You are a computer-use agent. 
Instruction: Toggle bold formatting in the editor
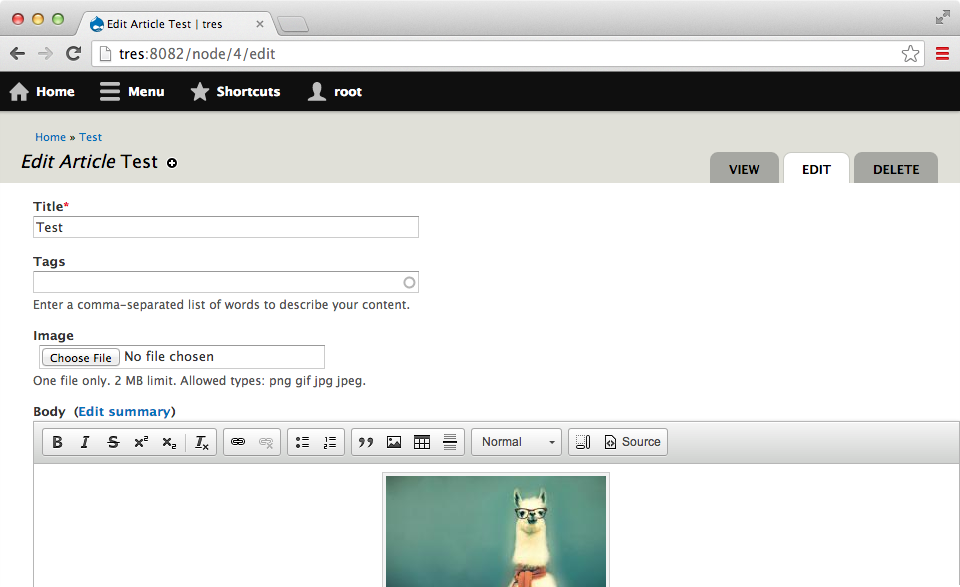tap(57, 441)
